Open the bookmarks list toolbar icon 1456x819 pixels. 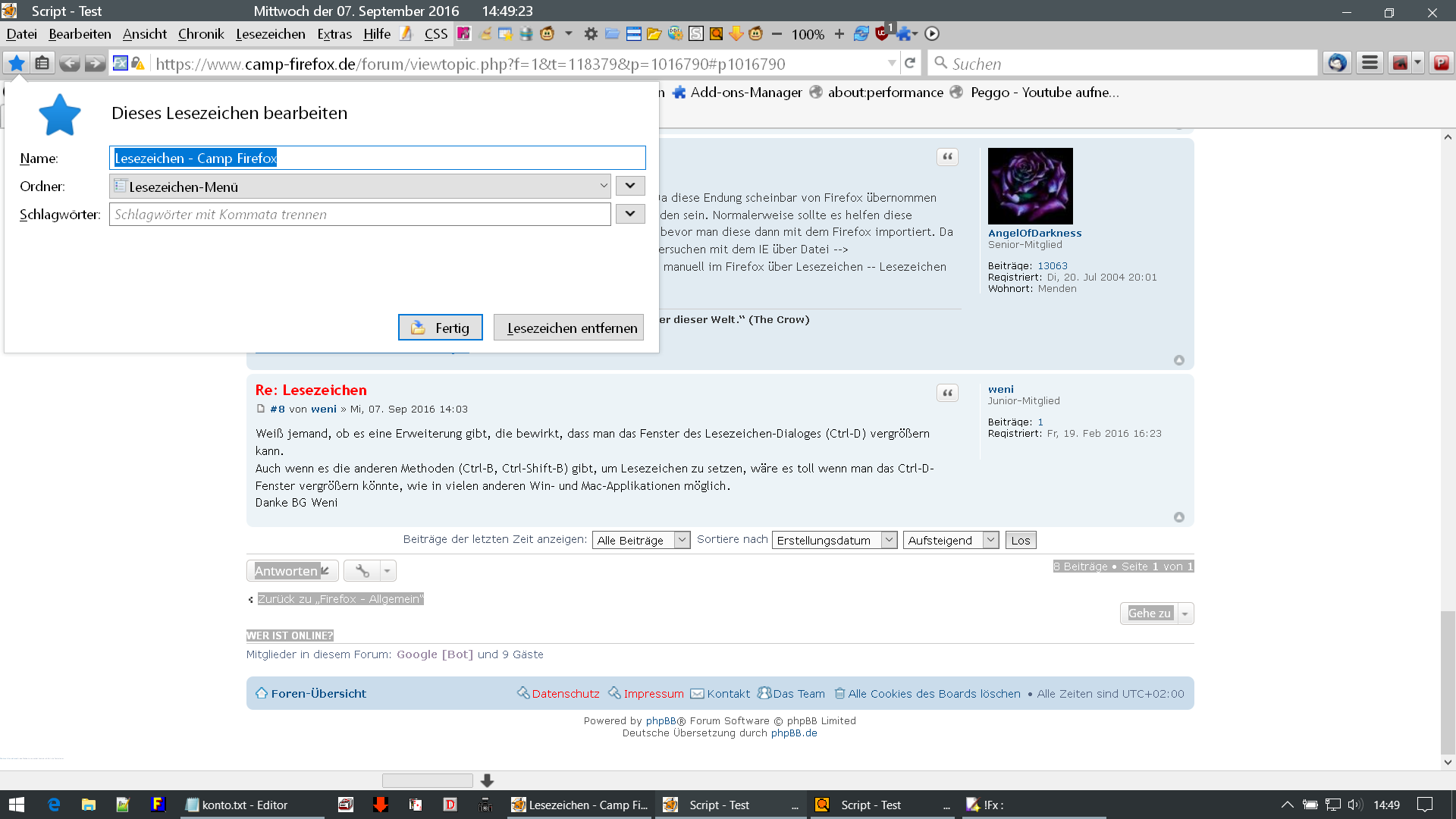42,64
